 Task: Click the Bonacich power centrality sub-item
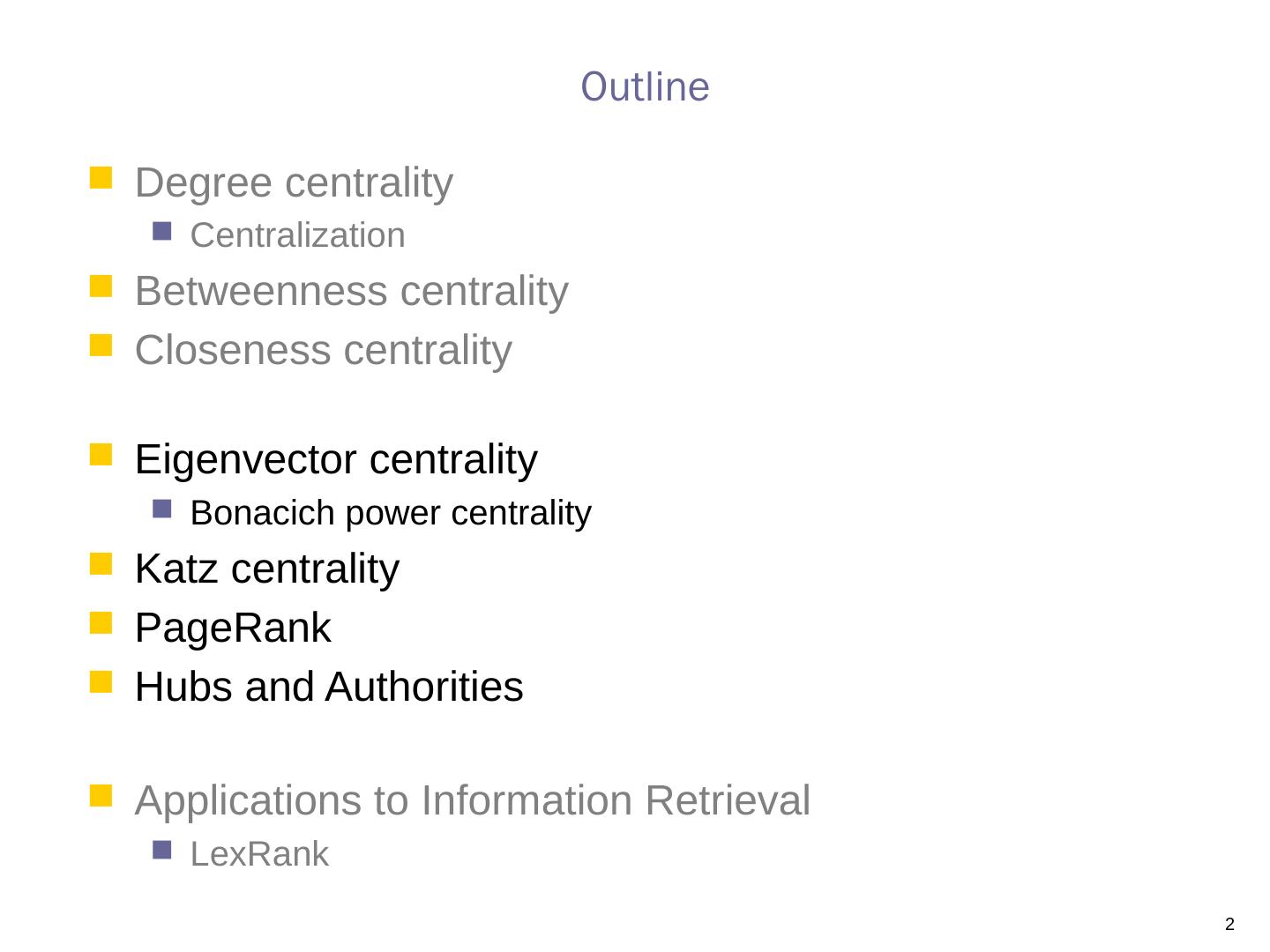[390, 513]
